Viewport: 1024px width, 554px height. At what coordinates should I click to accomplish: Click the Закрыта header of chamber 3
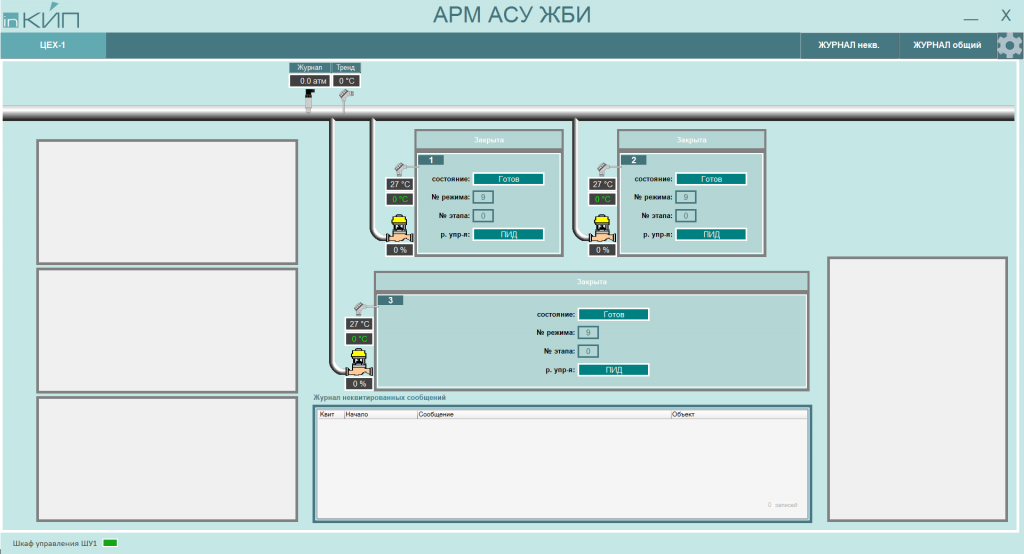tap(592, 282)
